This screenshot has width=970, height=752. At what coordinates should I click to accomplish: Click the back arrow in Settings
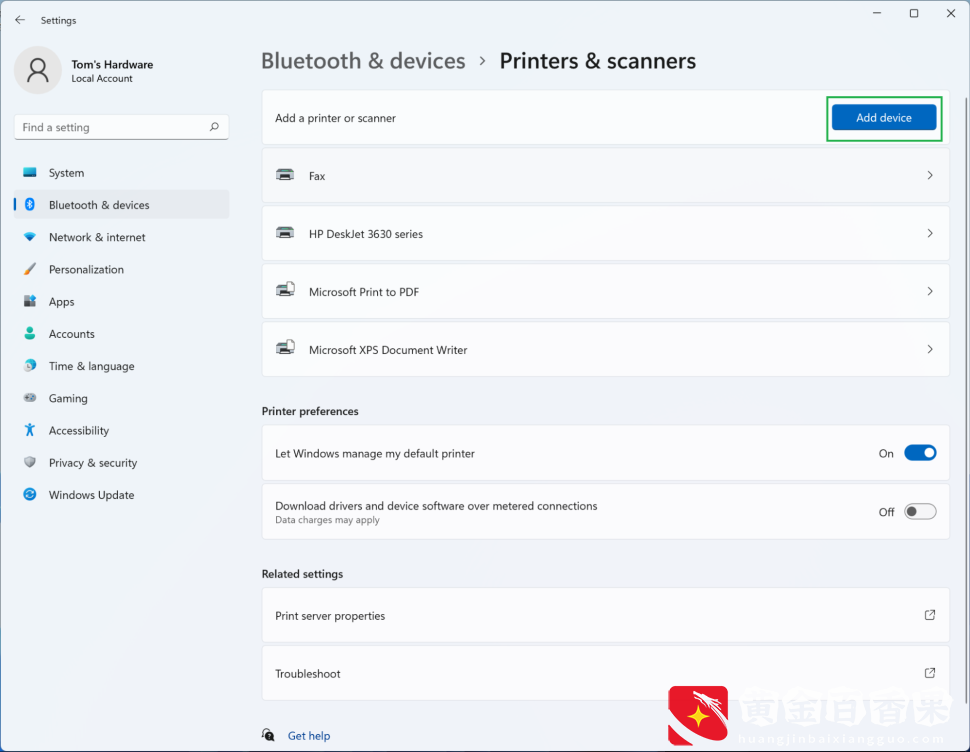pyautogui.click(x=20, y=20)
